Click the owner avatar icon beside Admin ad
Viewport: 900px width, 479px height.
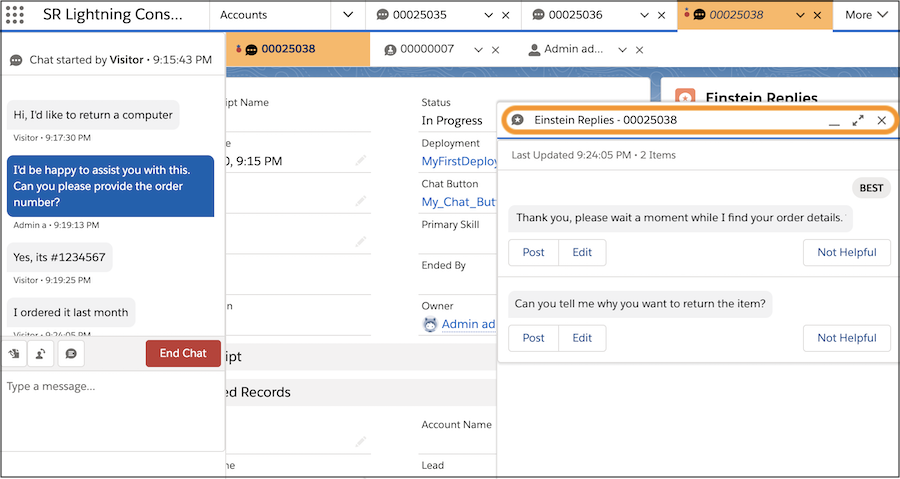[x=430, y=324]
